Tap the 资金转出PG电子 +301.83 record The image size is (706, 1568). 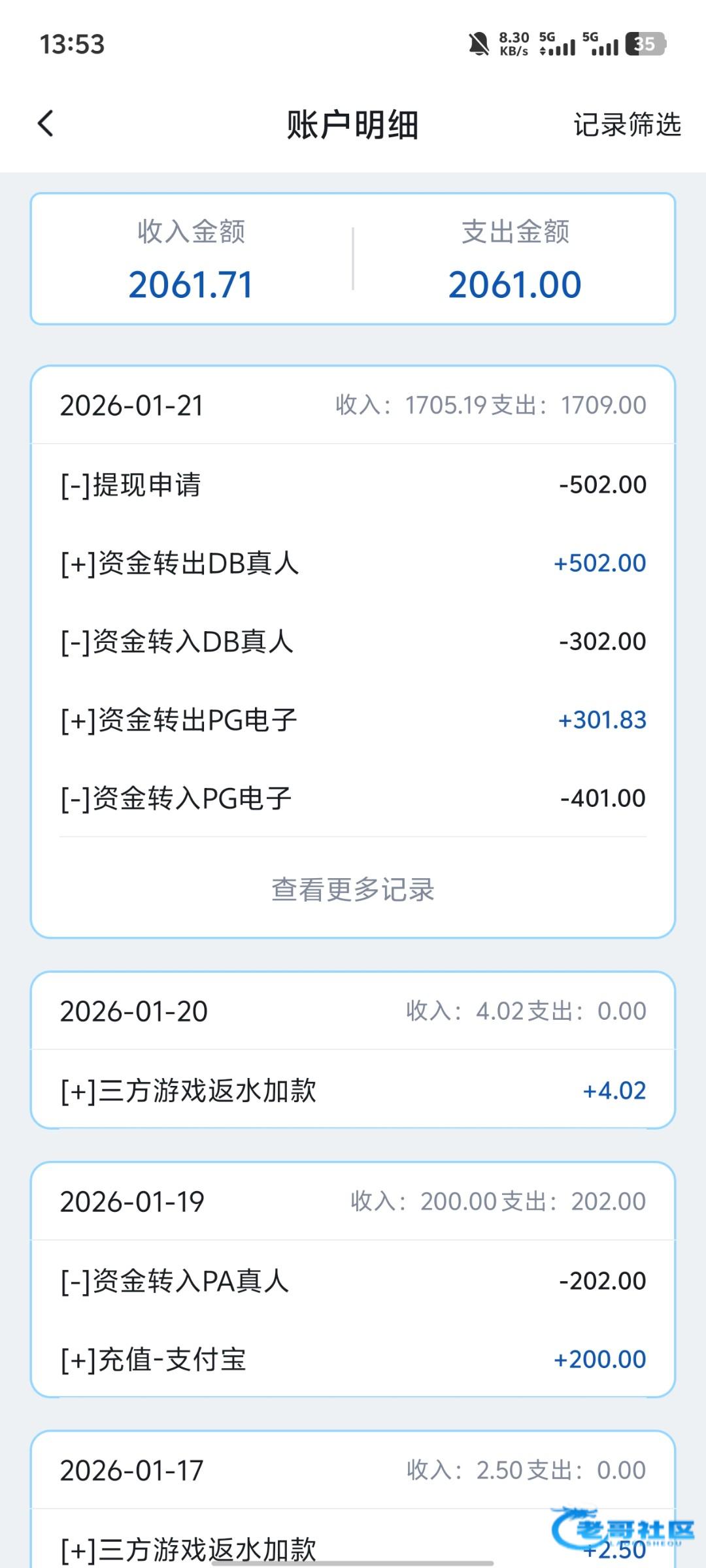353,720
